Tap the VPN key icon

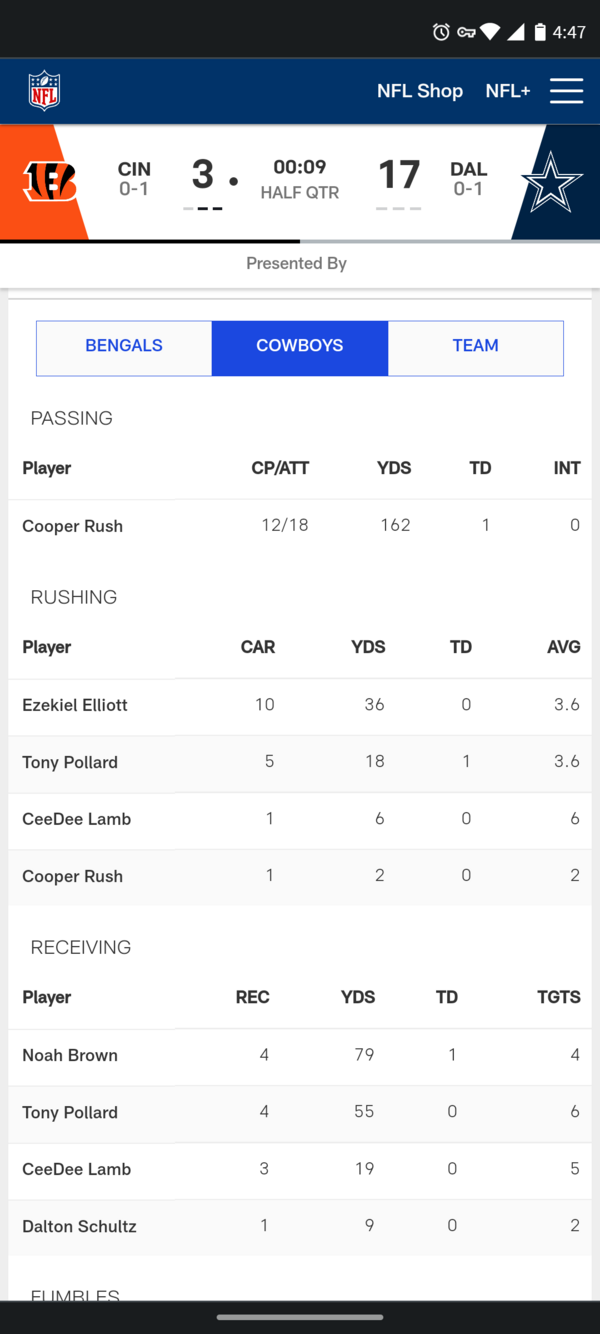(465, 32)
